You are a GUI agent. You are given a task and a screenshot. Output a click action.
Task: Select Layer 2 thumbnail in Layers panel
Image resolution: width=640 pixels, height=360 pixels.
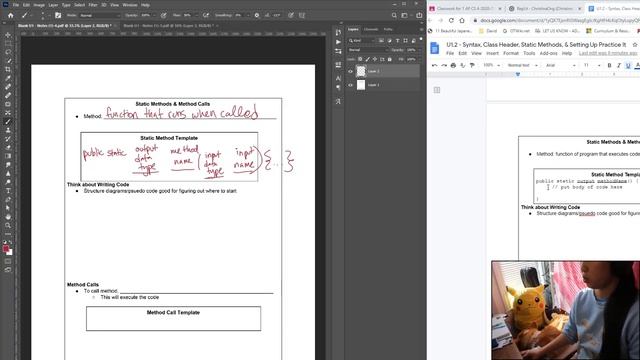pyautogui.click(x=361, y=71)
